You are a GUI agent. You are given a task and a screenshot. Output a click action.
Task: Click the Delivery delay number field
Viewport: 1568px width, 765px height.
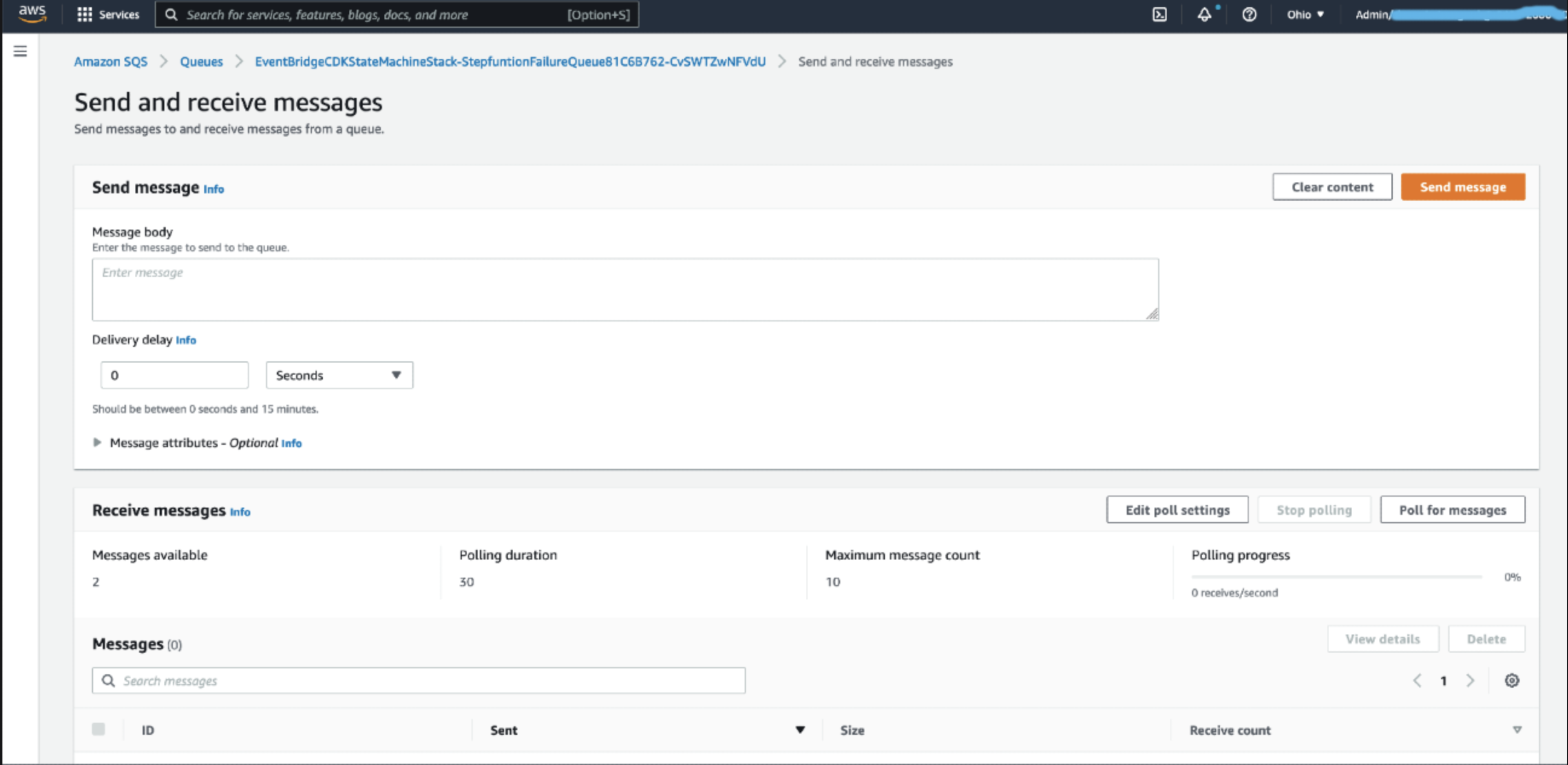(175, 375)
